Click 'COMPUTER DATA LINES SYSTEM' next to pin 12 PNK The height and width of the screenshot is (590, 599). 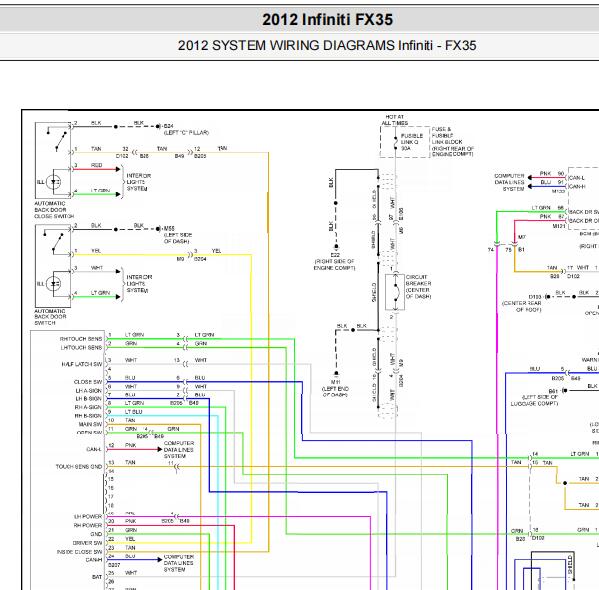tap(179, 449)
